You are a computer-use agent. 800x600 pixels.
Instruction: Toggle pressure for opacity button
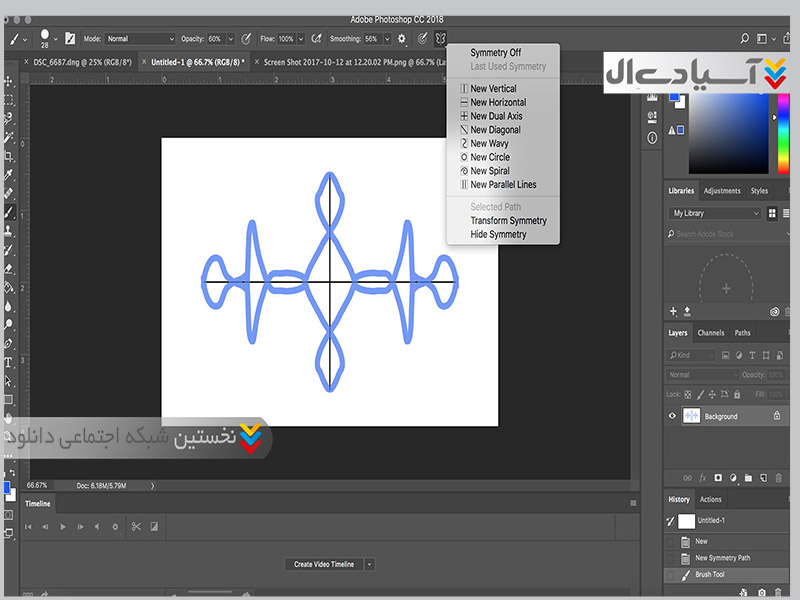pos(246,38)
